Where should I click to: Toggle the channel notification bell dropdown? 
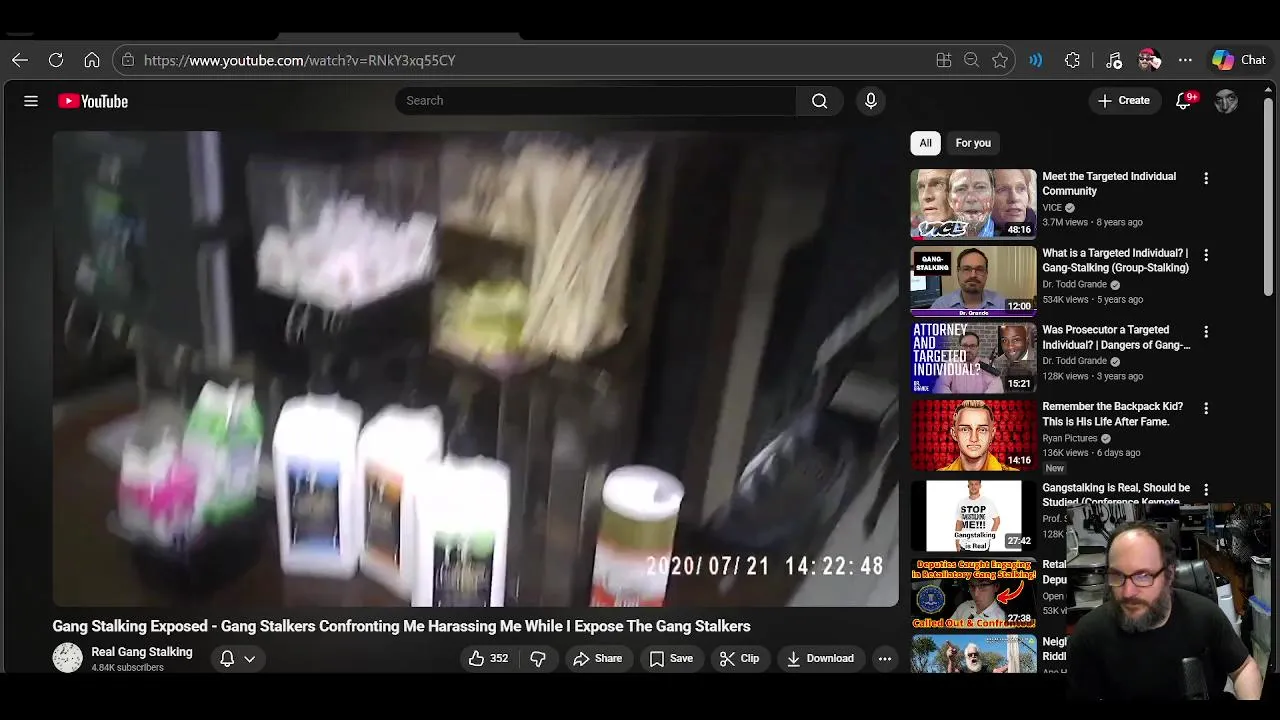coord(238,658)
